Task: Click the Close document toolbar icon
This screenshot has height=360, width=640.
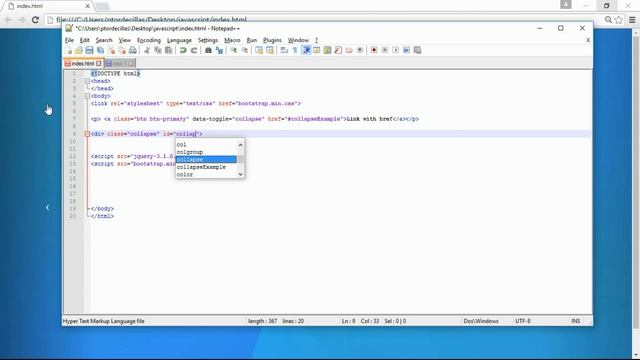Action: [x=111, y=50]
